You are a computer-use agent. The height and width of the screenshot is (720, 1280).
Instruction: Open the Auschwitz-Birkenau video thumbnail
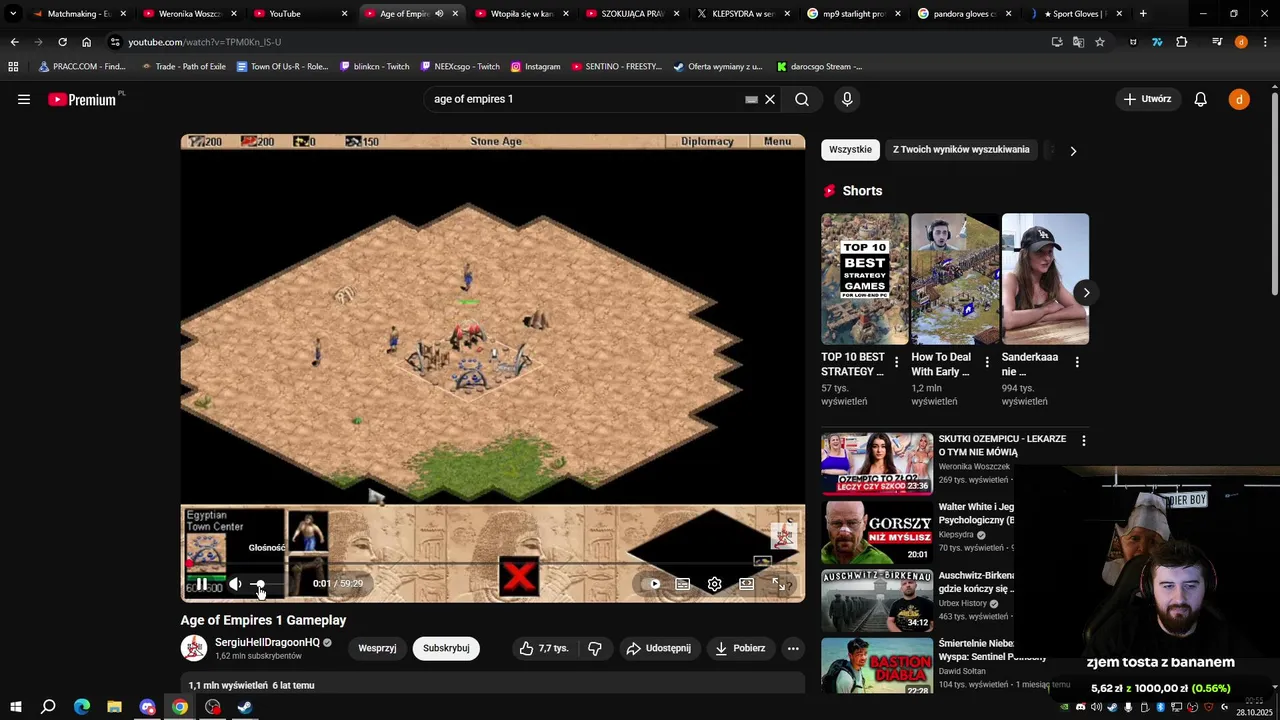pos(877,600)
